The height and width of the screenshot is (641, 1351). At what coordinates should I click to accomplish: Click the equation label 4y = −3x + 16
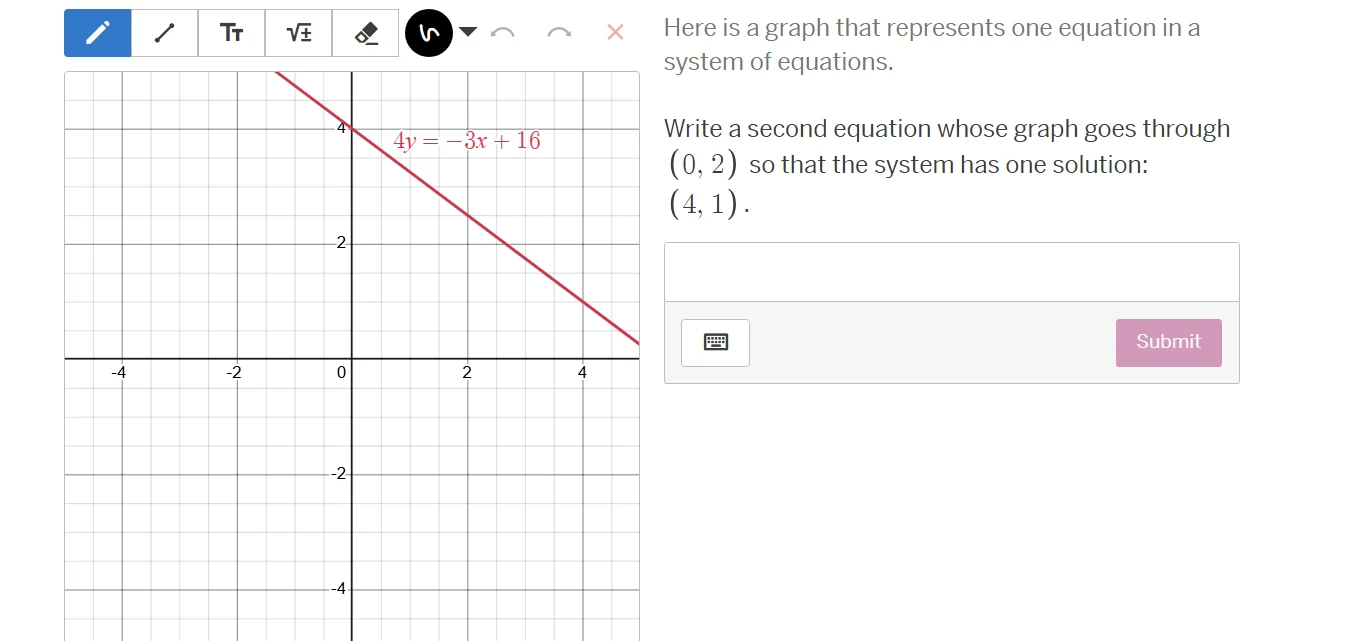click(466, 140)
